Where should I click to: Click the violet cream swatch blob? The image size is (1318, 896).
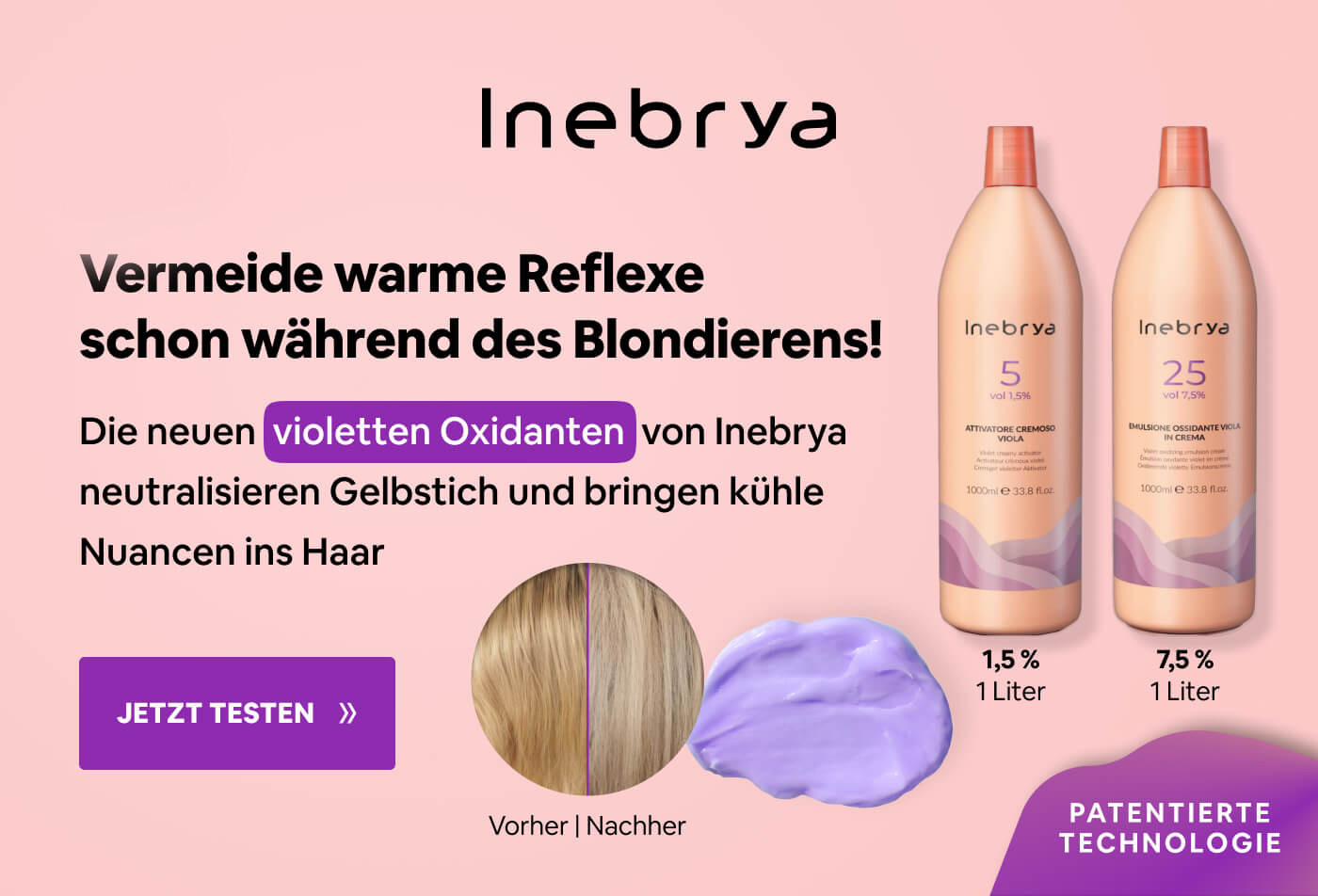tap(819, 711)
